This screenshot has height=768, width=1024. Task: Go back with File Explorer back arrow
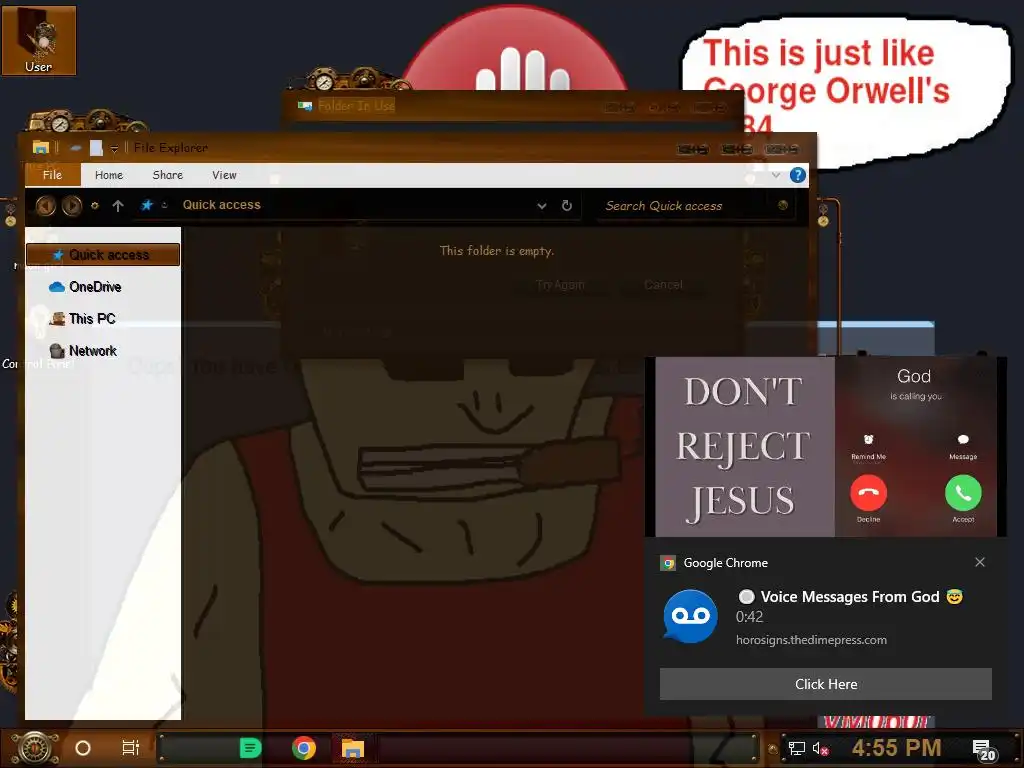tap(45, 206)
